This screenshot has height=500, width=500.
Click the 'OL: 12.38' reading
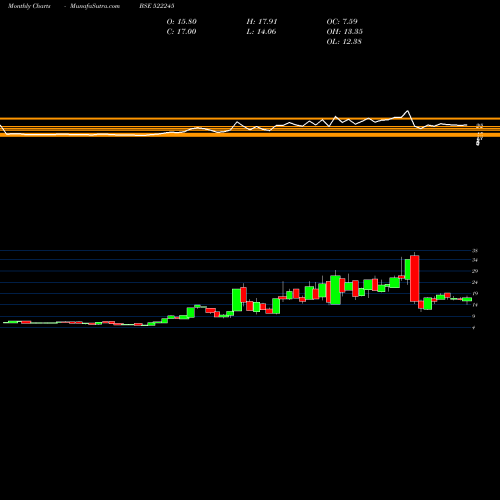(x=344, y=42)
